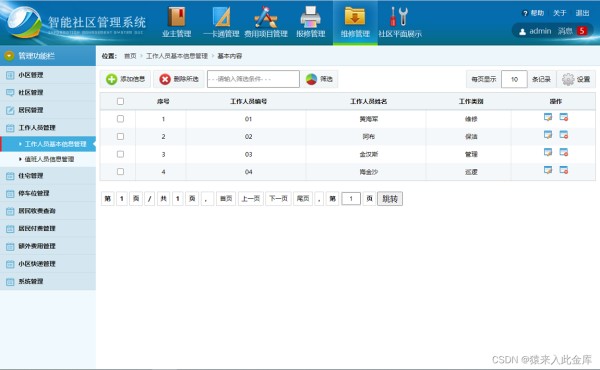600x370 pixels.
Task: Click the 筛选 filter button
Action: tap(320, 79)
